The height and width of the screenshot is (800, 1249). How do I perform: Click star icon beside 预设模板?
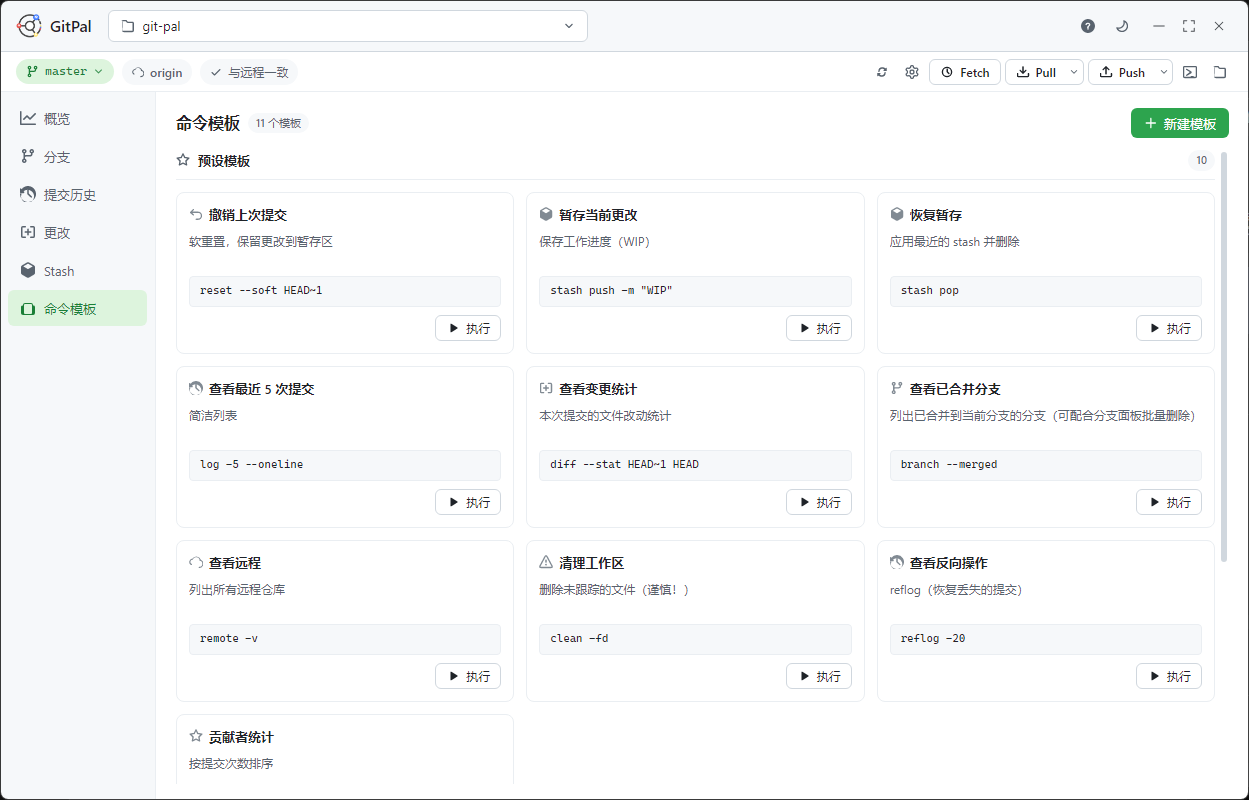point(183,160)
